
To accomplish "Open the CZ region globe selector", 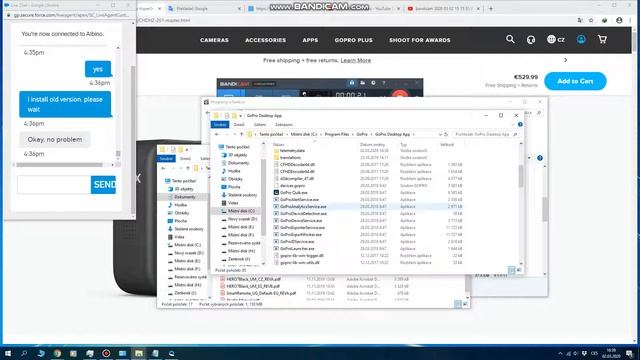I will 556,40.
